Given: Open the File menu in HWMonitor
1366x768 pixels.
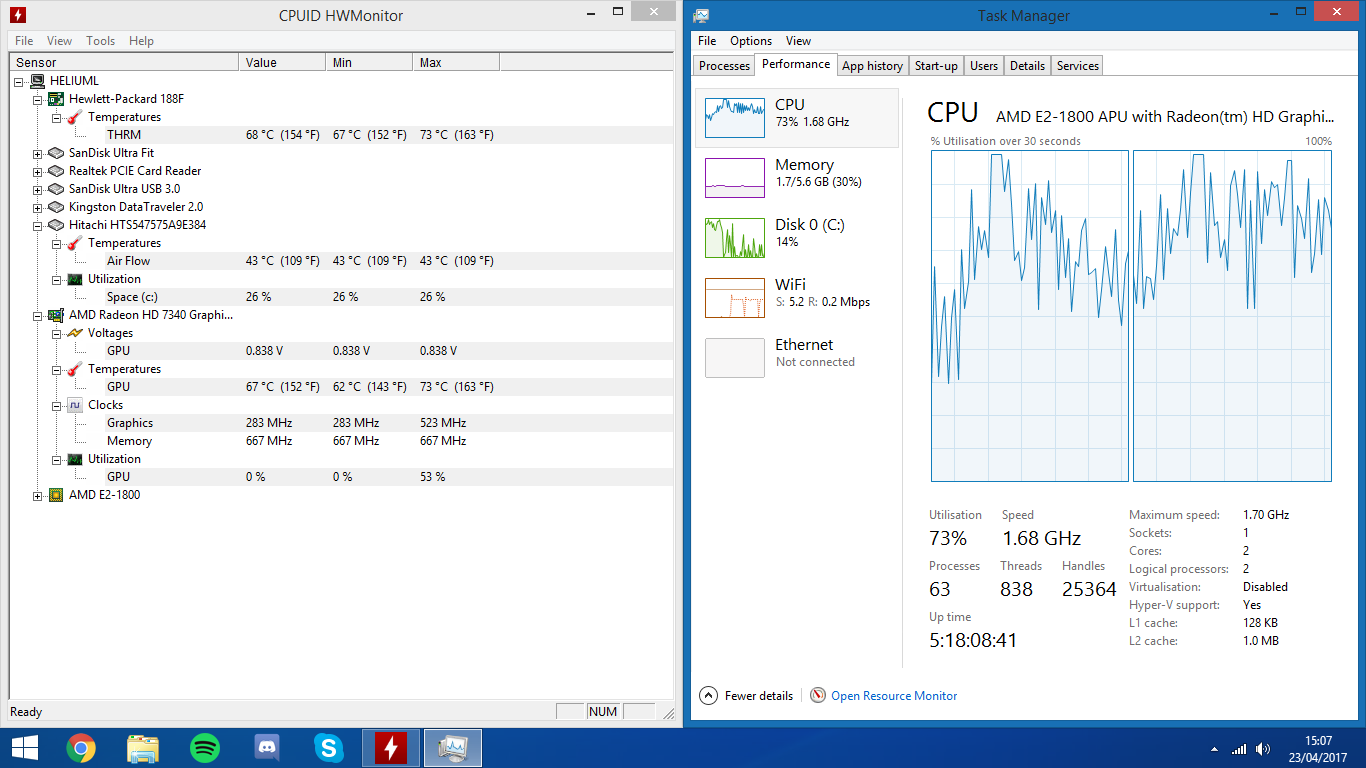Looking at the screenshot, I should (x=24, y=41).
